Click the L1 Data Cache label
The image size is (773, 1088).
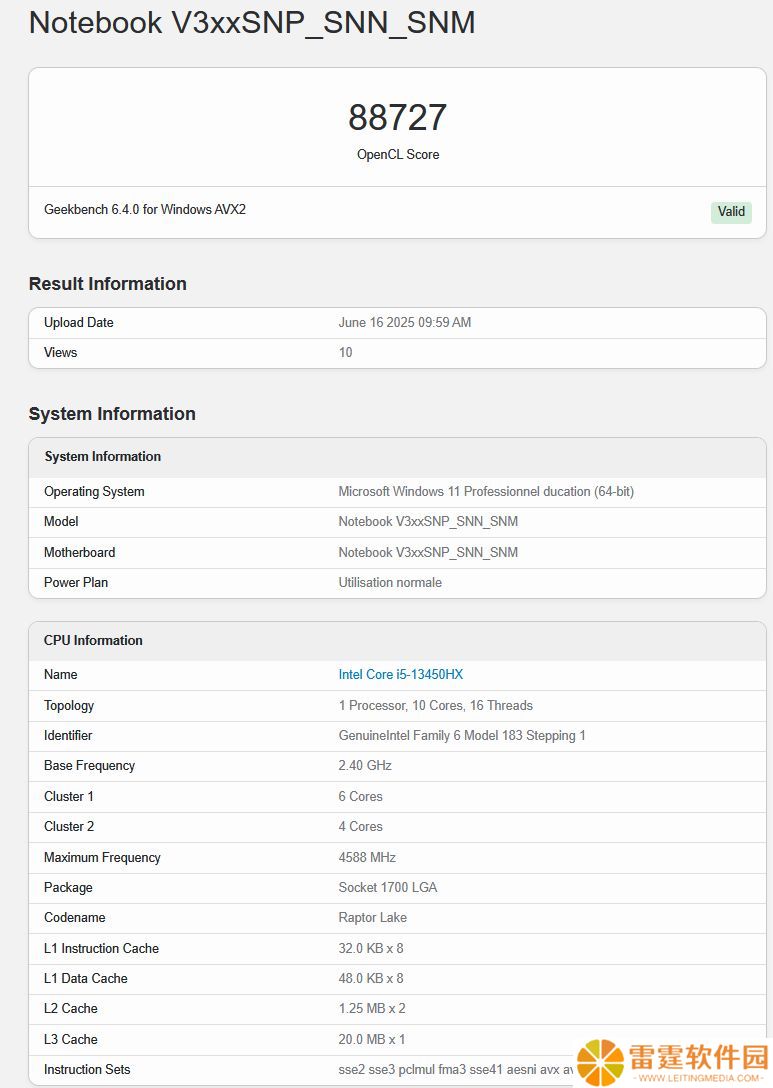[x=85, y=979]
